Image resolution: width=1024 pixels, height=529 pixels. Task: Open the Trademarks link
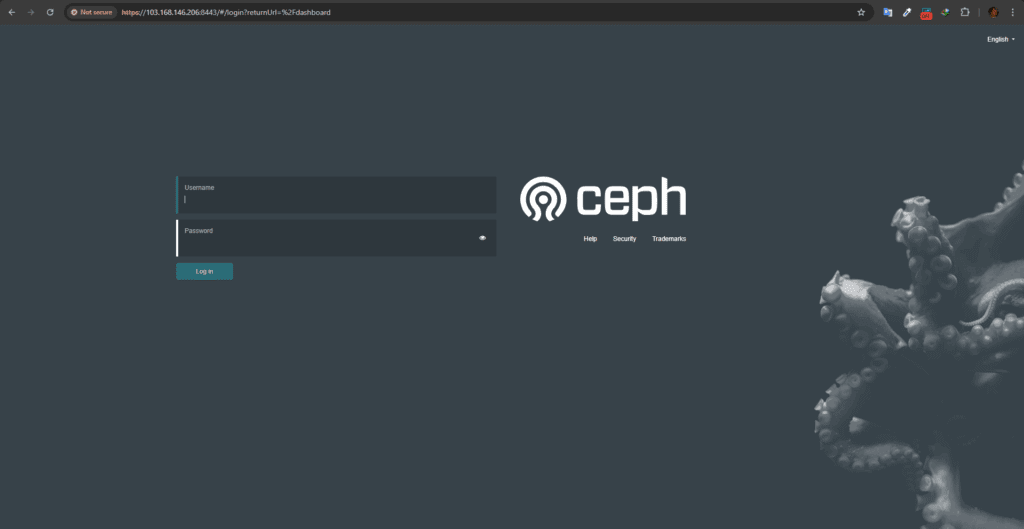(669, 239)
